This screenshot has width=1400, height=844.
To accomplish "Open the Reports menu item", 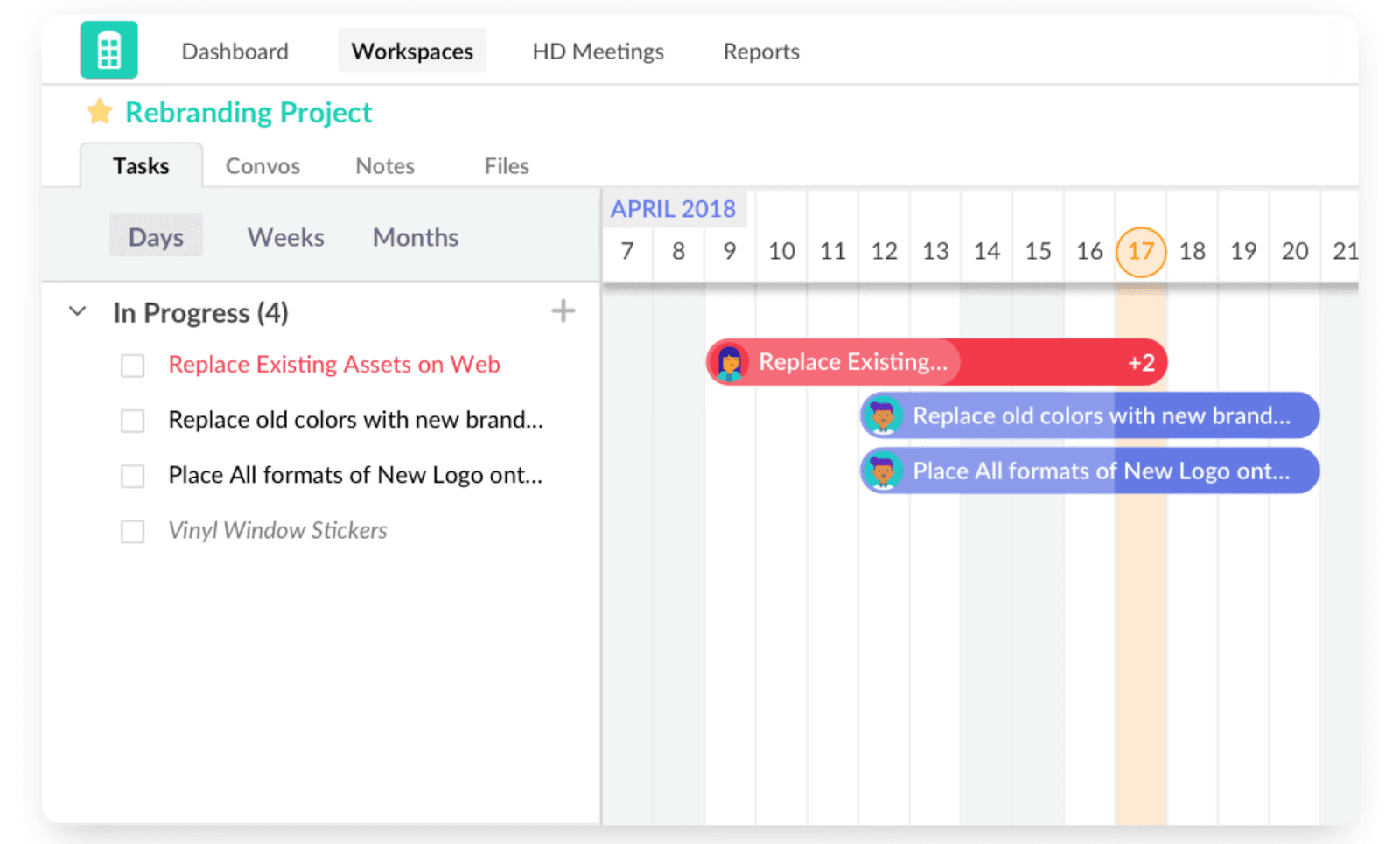I will [761, 52].
